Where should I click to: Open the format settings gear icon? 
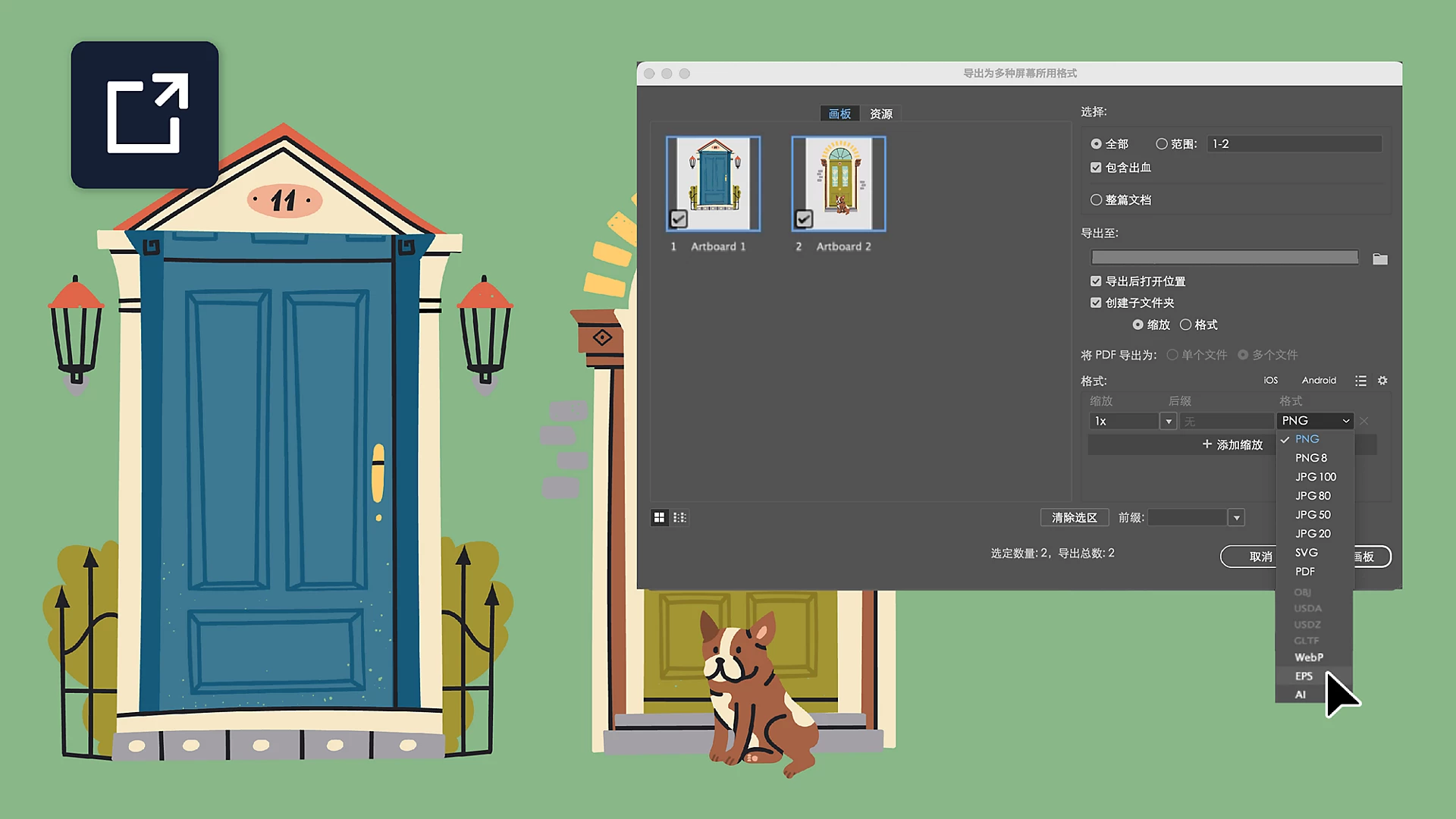tap(1382, 381)
